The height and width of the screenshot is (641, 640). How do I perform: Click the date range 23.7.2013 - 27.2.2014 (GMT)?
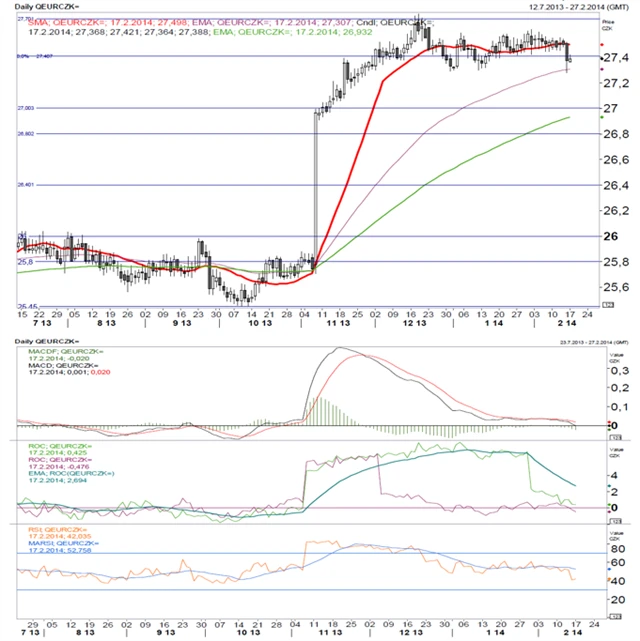pyautogui.click(x=594, y=342)
